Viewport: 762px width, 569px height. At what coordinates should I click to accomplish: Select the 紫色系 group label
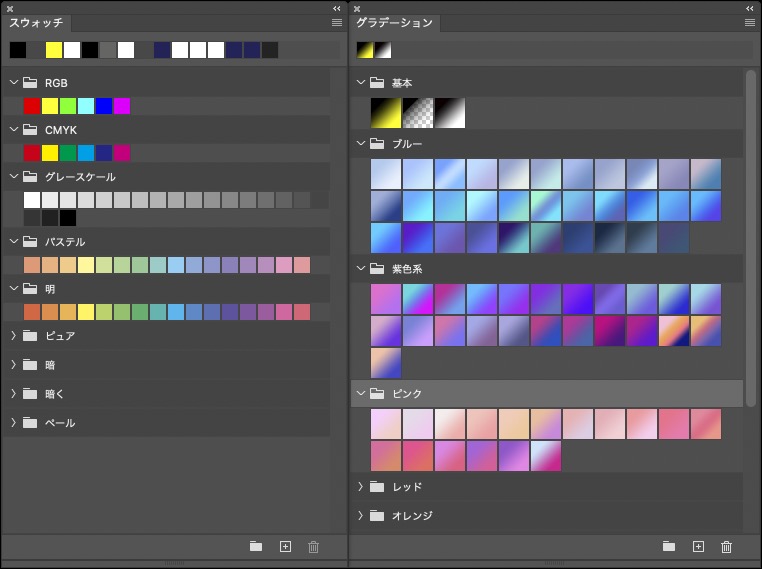pyautogui.click(x=407, y=269)
